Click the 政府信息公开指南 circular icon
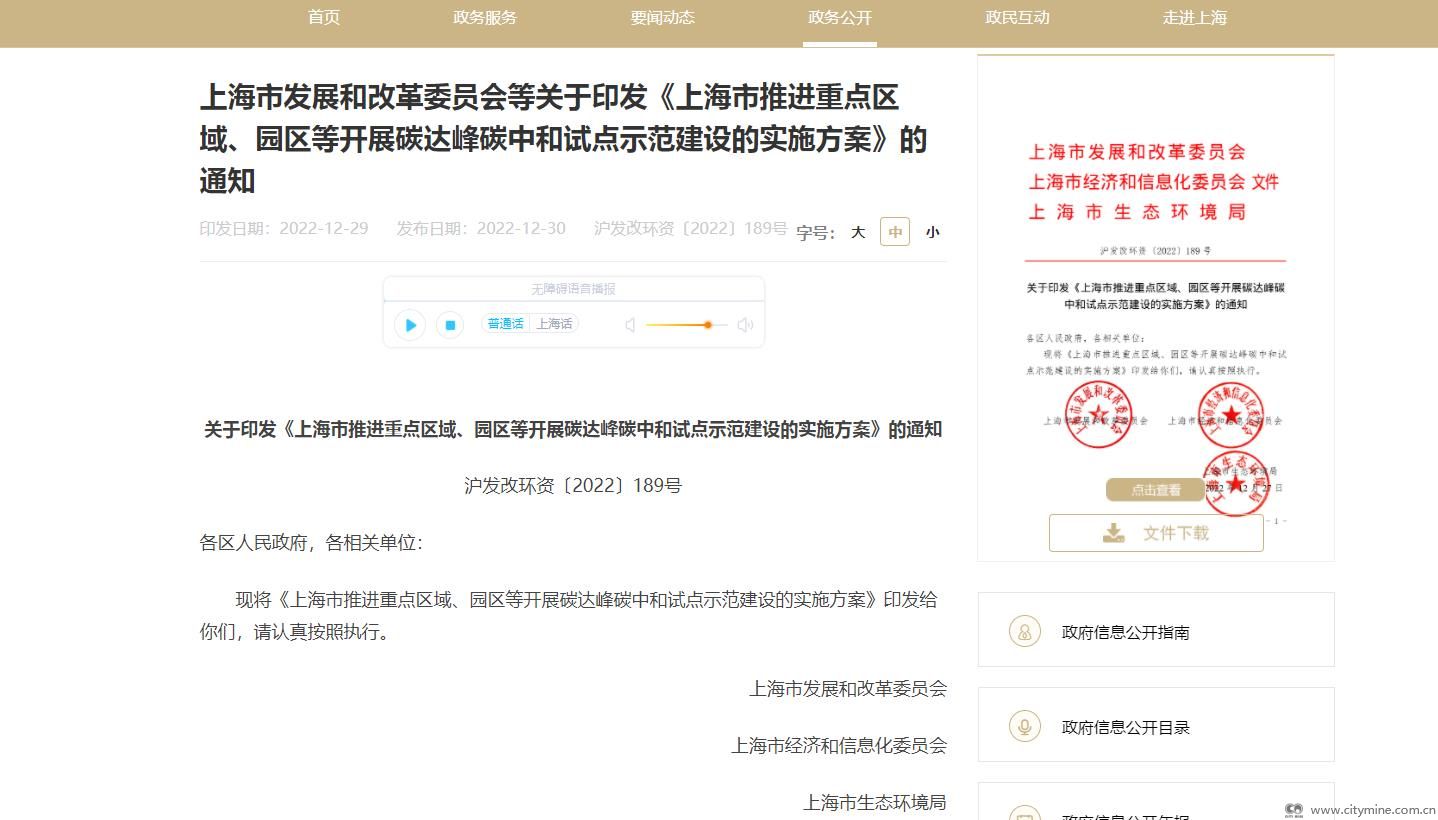Viewport: 1438px width, 820px height. click(x=1024, y=631)
